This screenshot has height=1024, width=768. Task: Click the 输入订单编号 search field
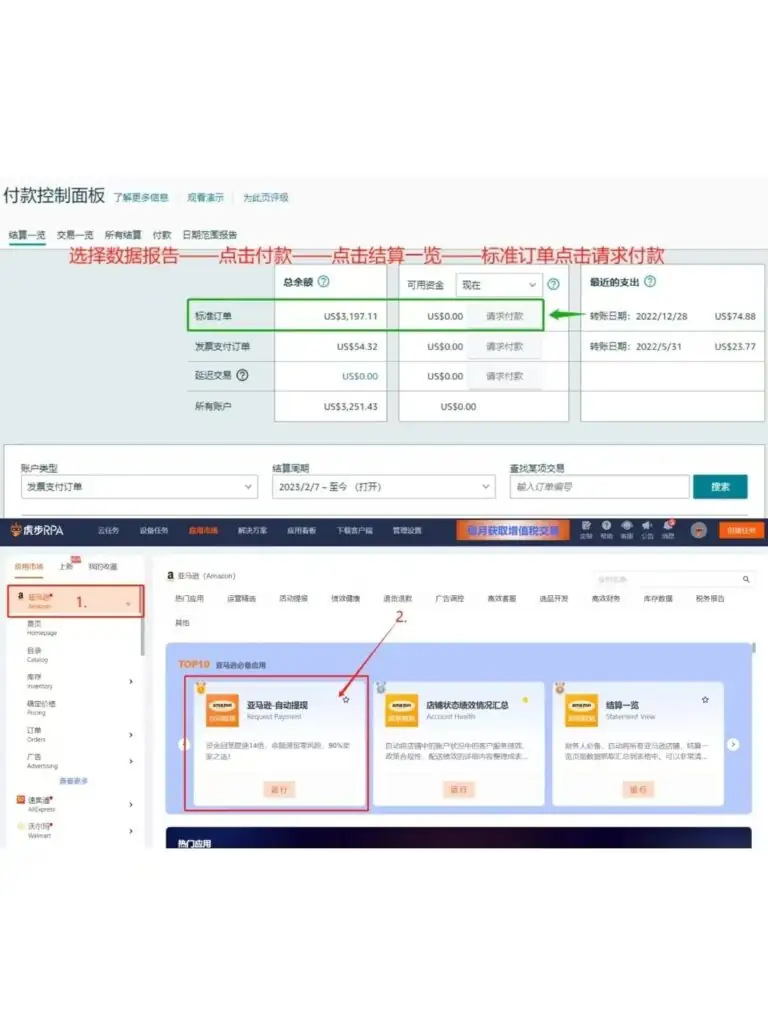(600, 487)
